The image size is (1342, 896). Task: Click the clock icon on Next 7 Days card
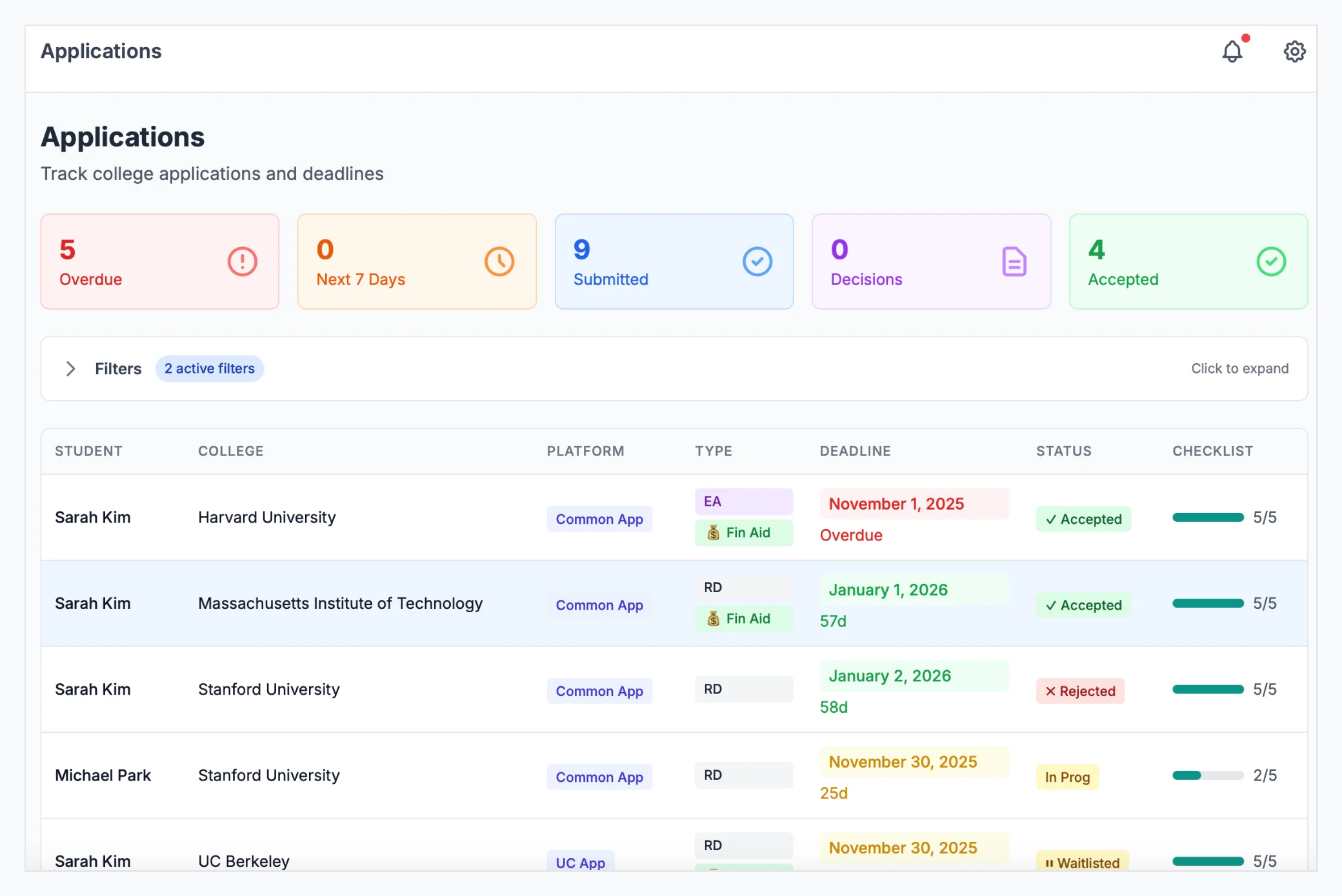pos(499,261)
